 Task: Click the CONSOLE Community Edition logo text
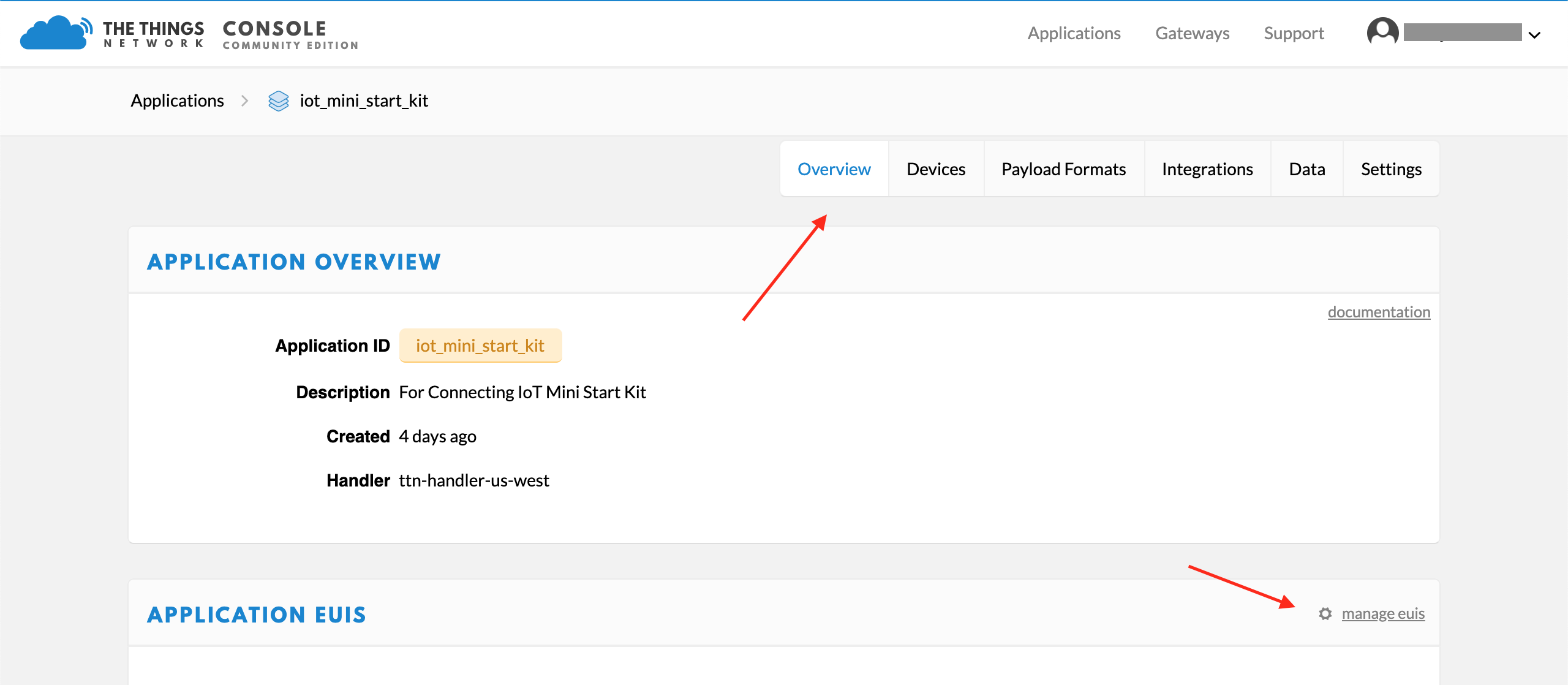click(x=290, y=34)
